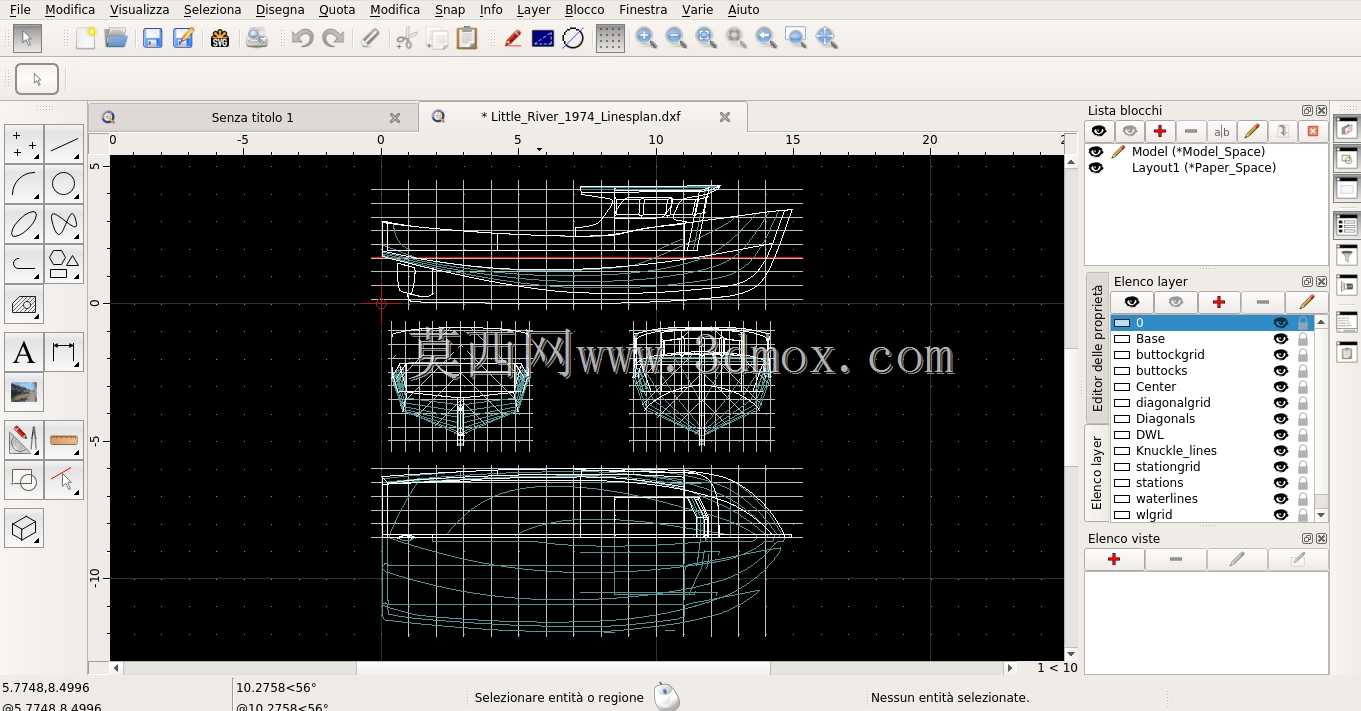This screenshot has height=711, width=1361.
Task: Select the Dimension tool
Action: click(64, 352)
